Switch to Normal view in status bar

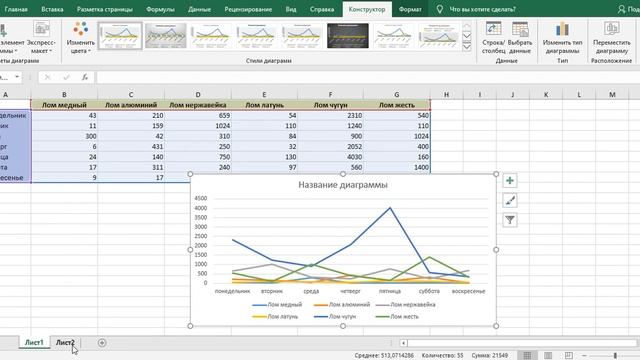click(x=527, y=356)
